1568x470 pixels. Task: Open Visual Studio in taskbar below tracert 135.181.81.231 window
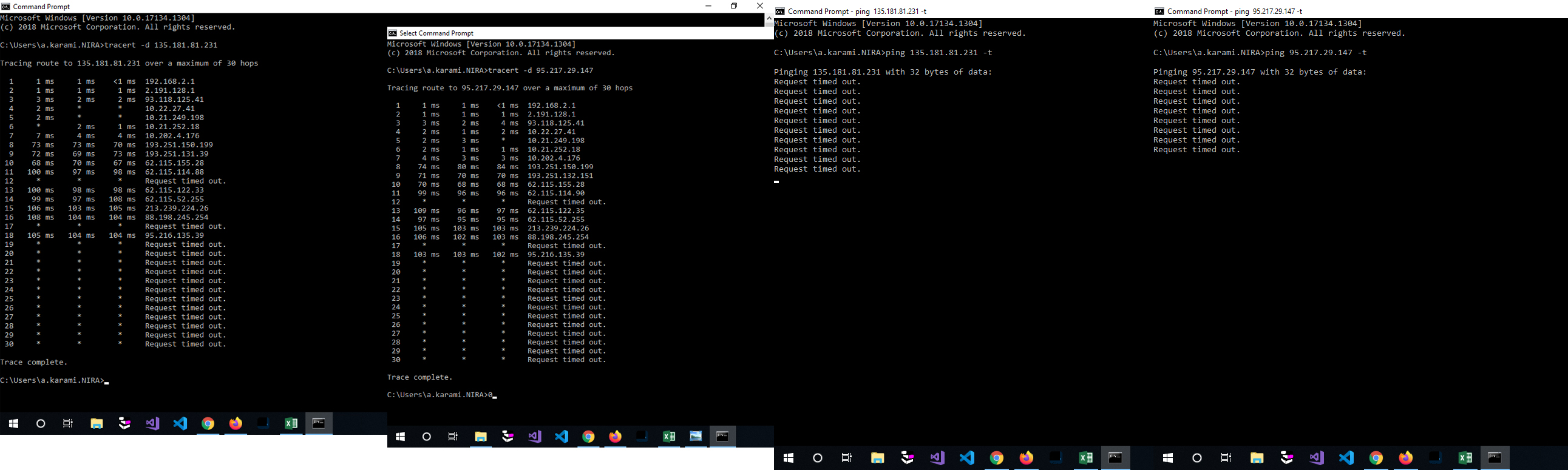(152, 424)
